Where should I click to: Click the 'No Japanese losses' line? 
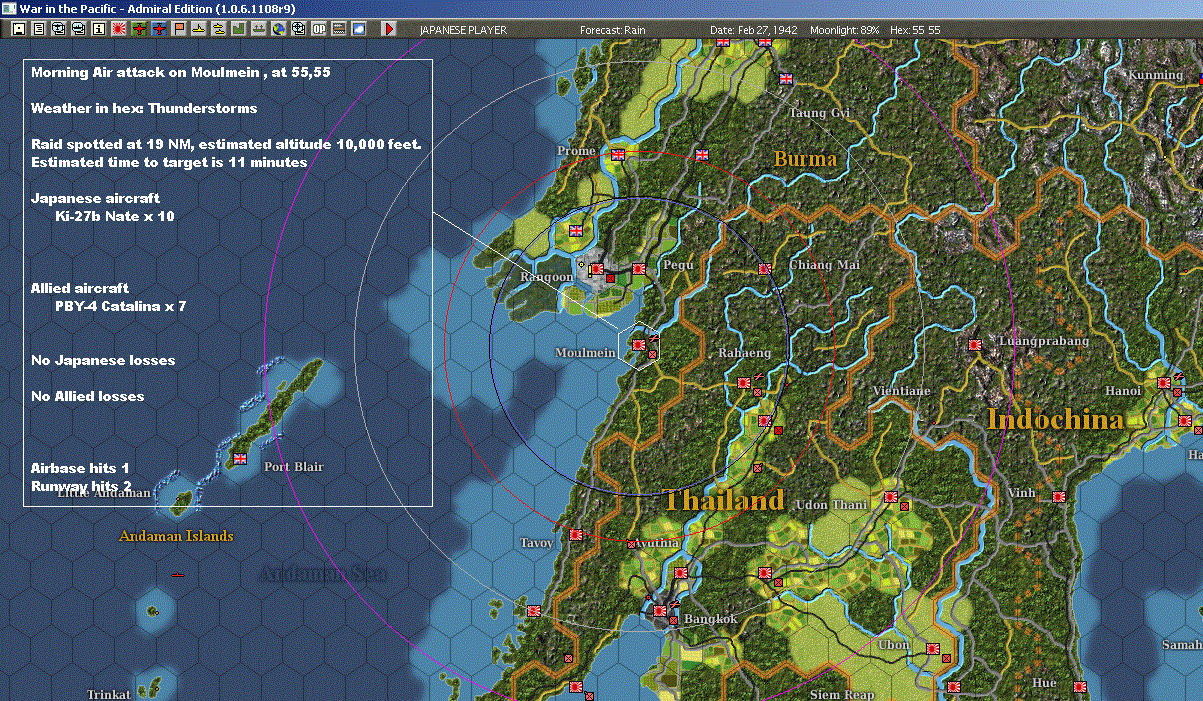pos(103,360)
